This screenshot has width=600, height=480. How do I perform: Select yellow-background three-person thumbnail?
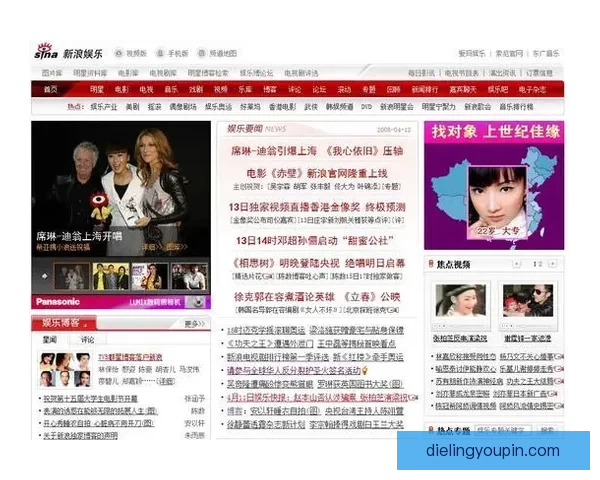point(111,276)
